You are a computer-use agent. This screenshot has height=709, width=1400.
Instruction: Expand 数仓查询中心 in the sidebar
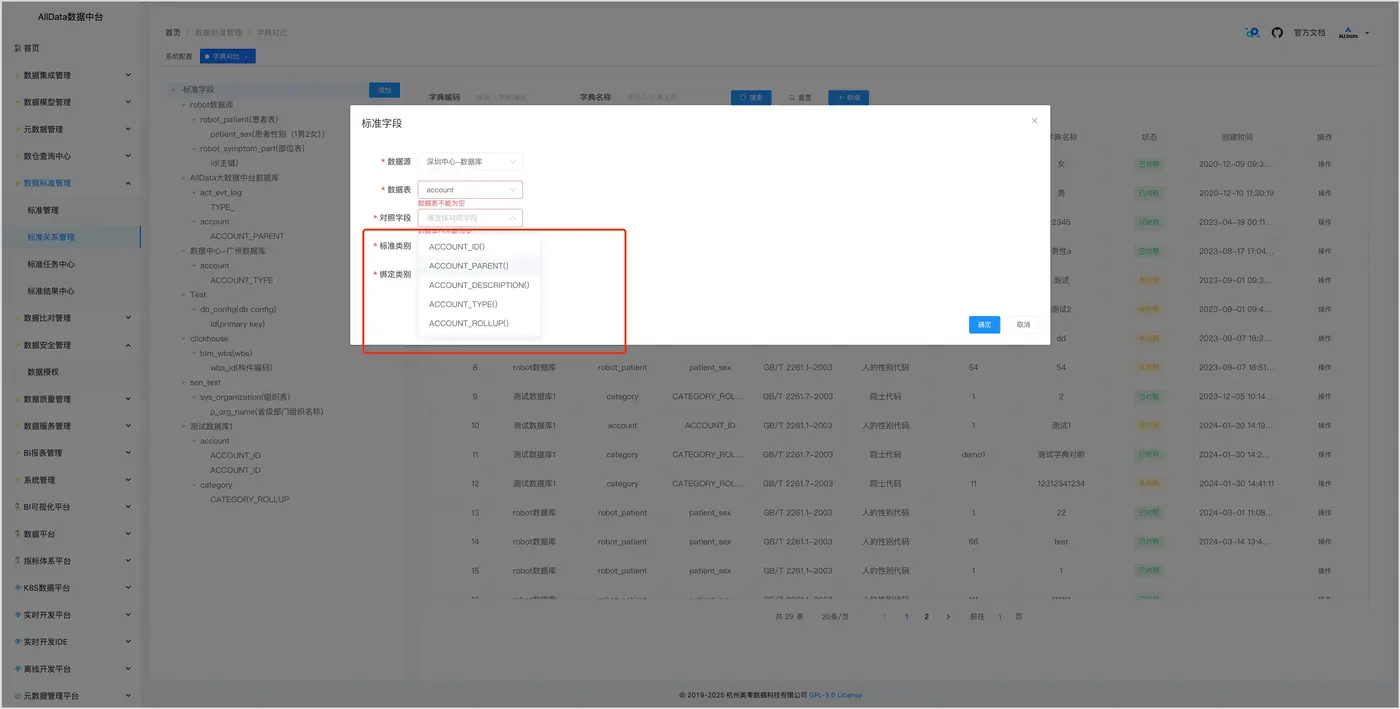click(x=71, y=156)
